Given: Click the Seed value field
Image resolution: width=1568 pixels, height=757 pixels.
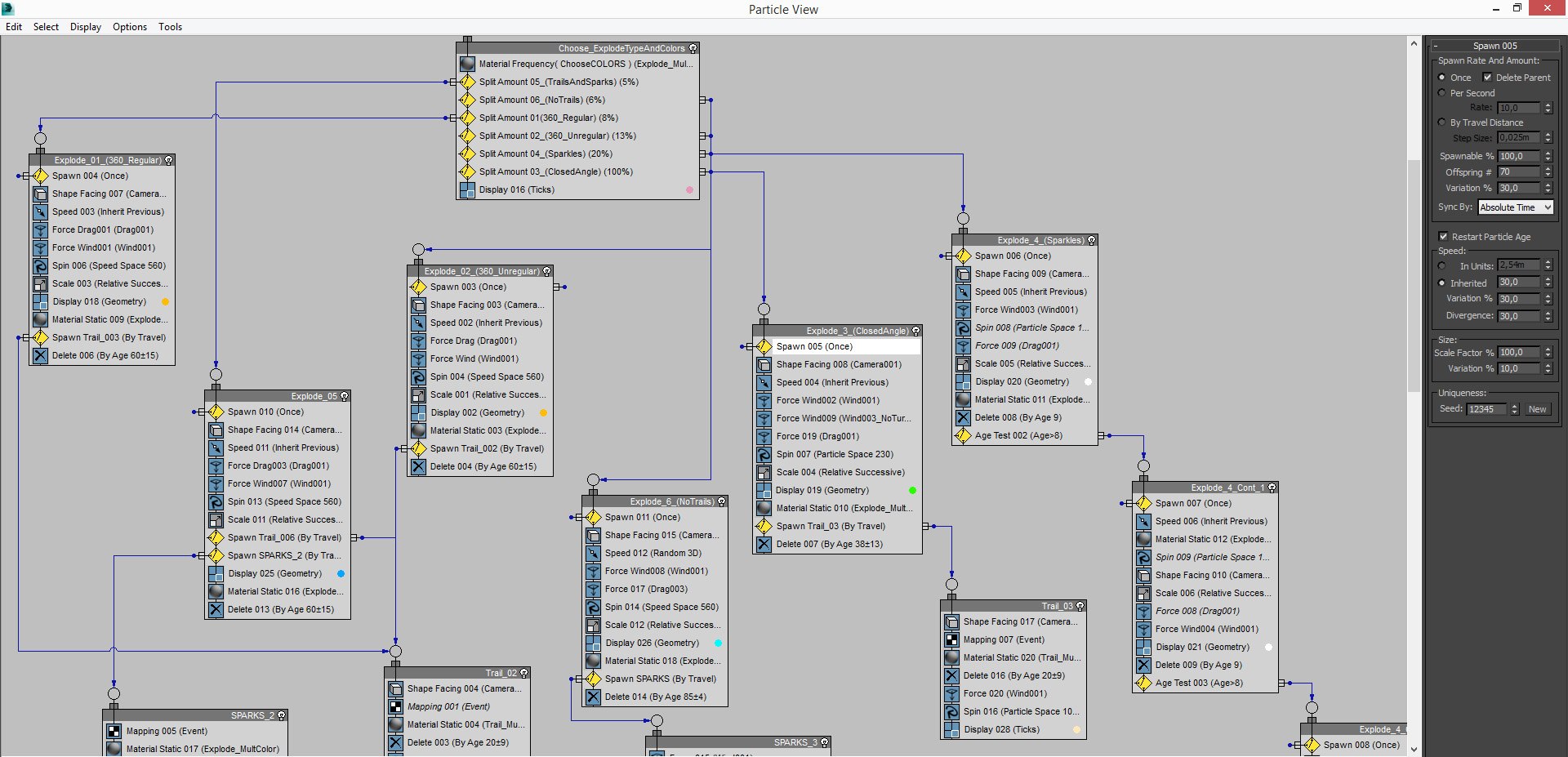Looking at the screenshot, I should 1486,409.
